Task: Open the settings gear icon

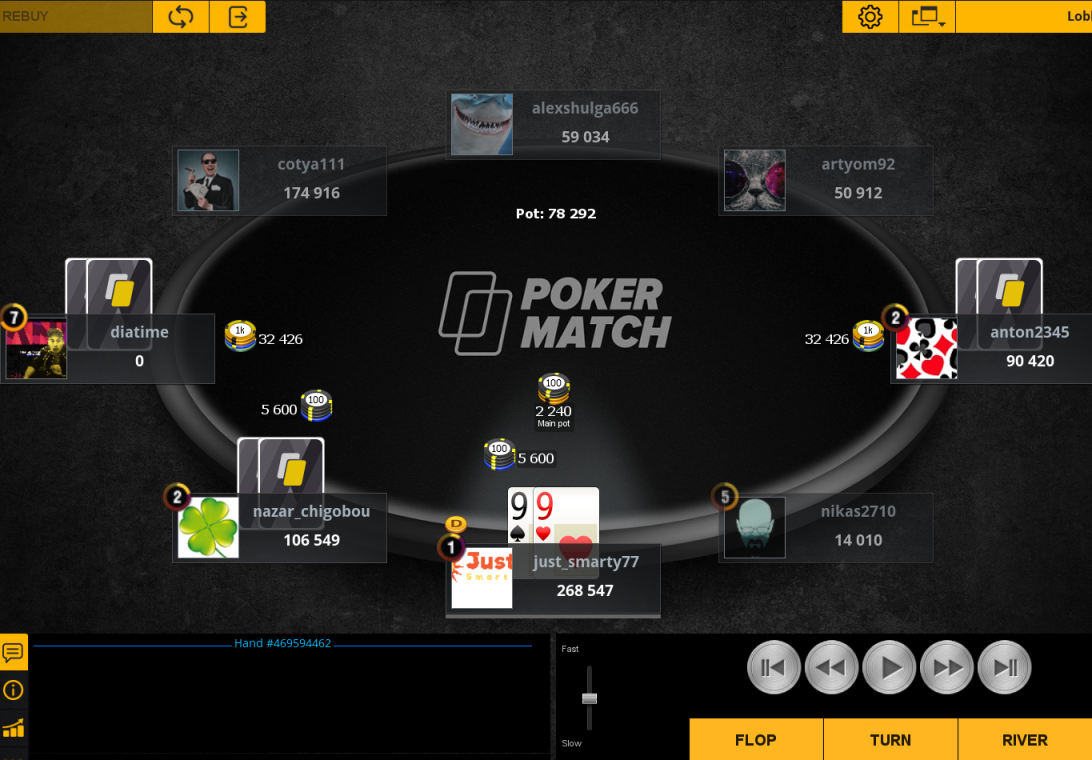Action: pos(870,16)
